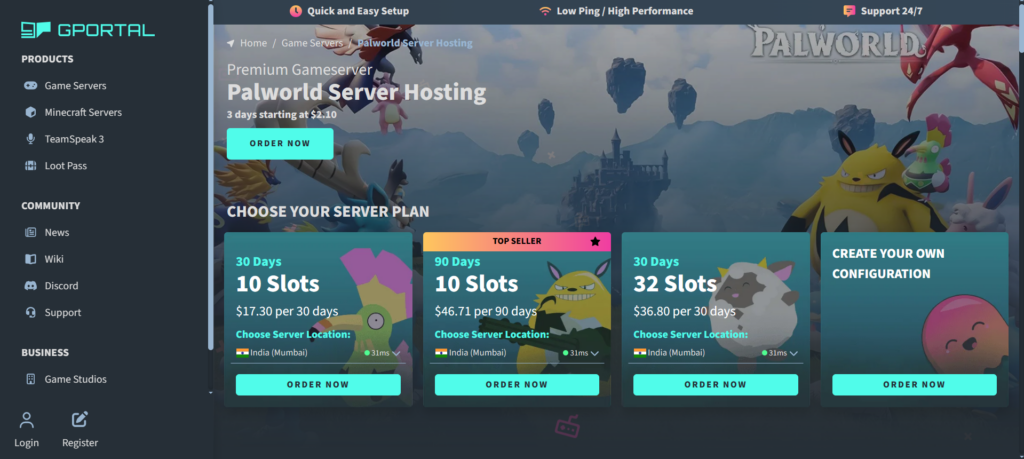Click the chat icon beside Support 24/7
Image resolution: width=1024 pixels, height=459 pixels.
[849, 11]
